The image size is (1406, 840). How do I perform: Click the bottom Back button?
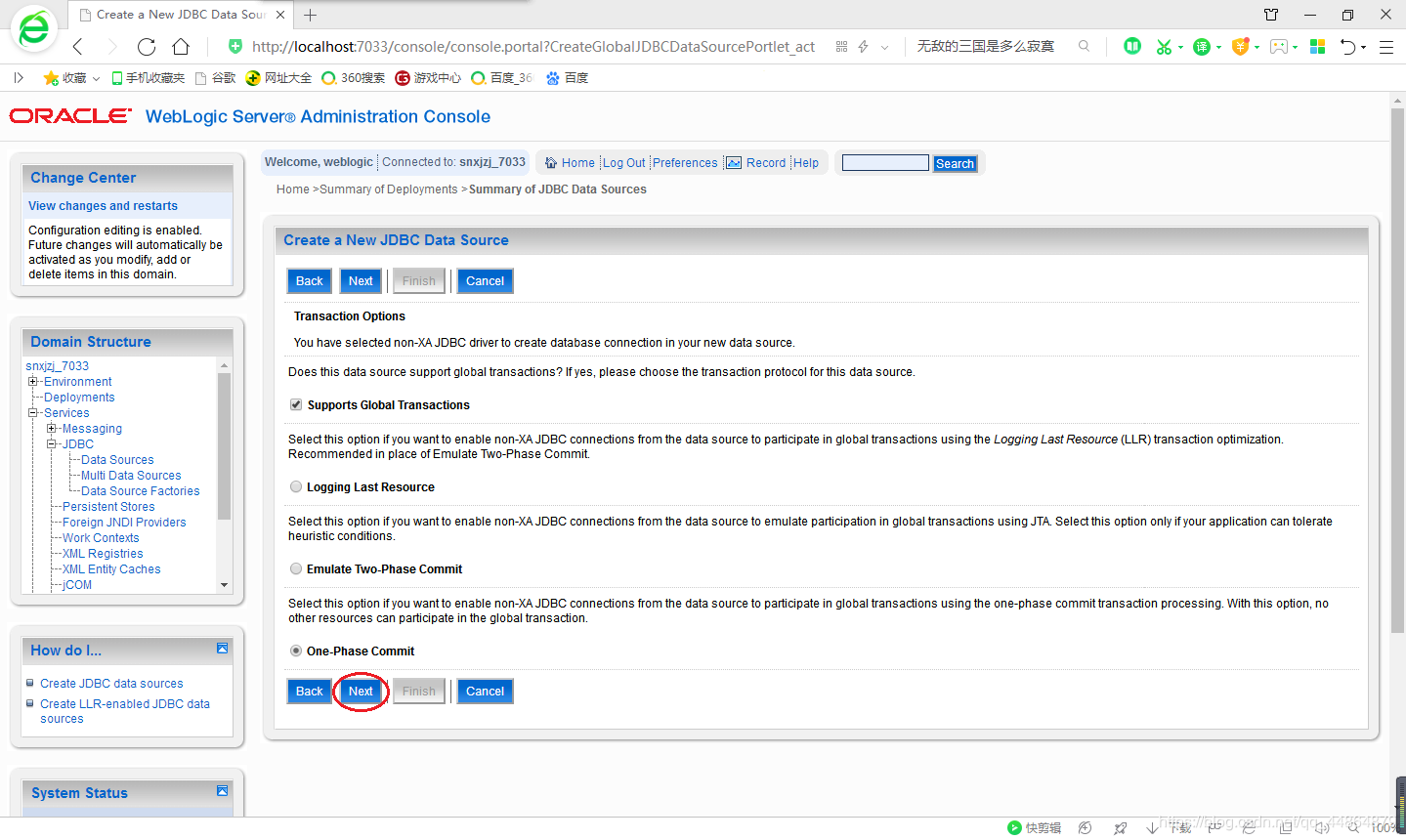(309, 692)
